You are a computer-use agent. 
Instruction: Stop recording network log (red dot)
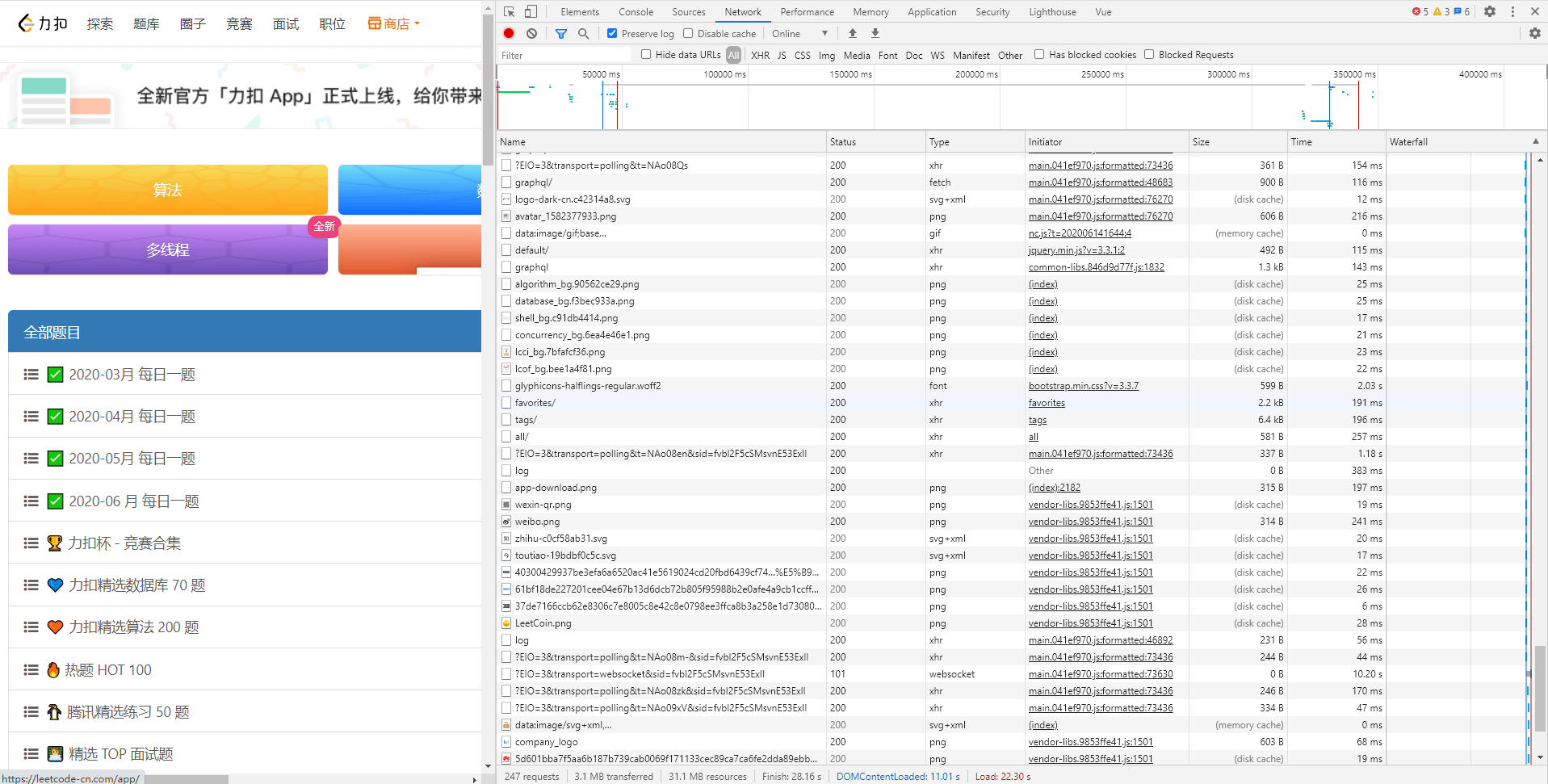[509, 33]
